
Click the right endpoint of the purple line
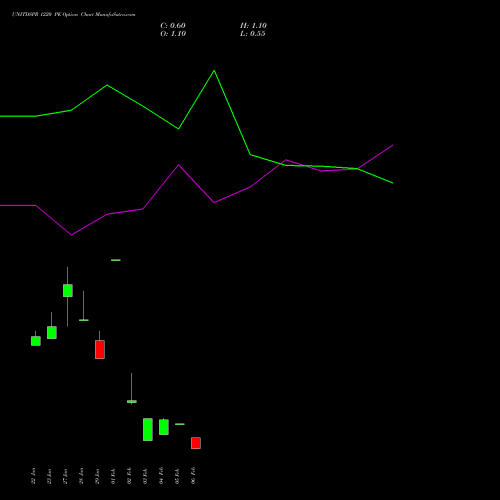393,145
